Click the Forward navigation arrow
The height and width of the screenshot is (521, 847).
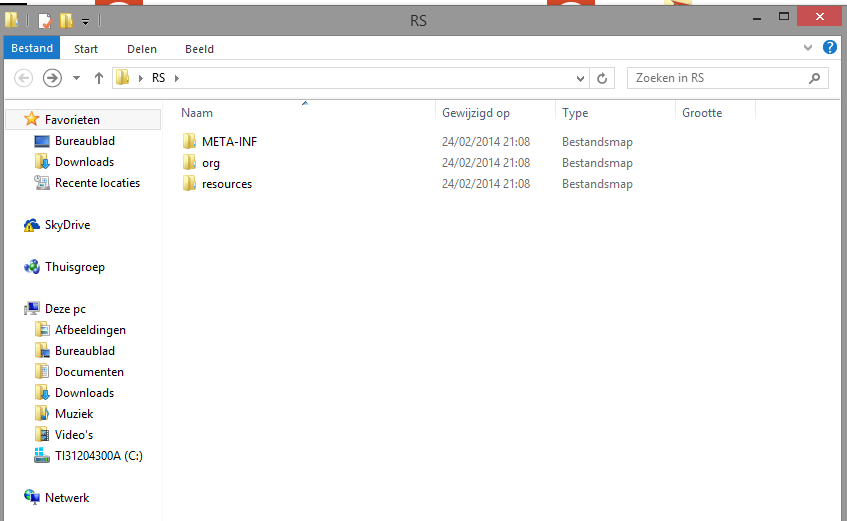point(52,78)
